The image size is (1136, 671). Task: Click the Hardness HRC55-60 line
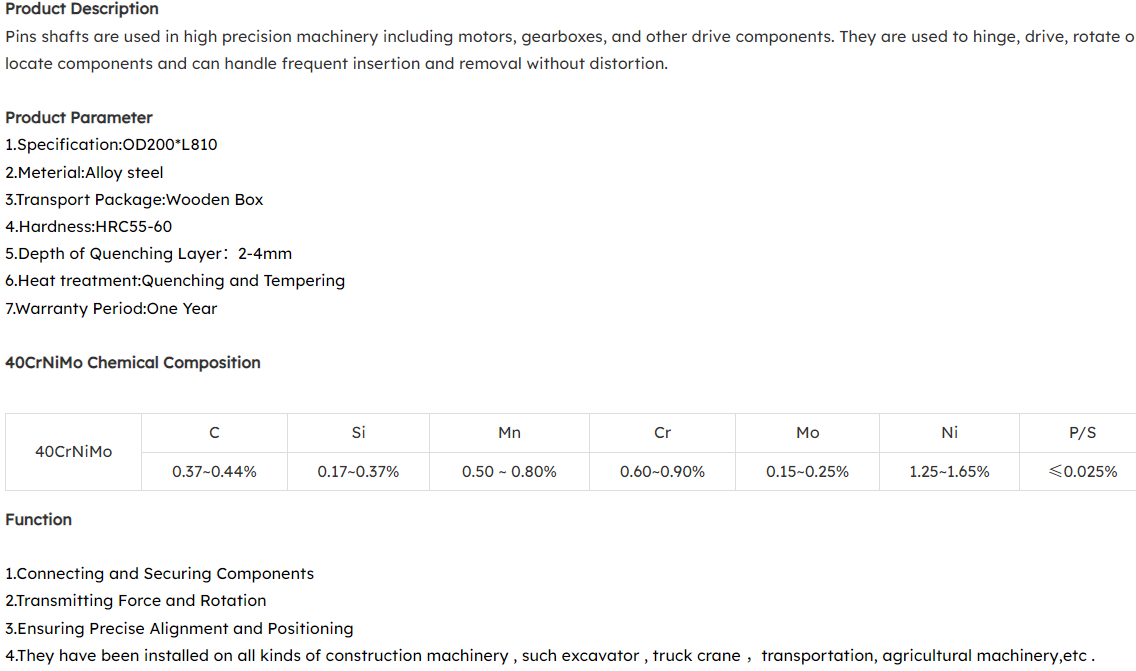coord(88,227)
